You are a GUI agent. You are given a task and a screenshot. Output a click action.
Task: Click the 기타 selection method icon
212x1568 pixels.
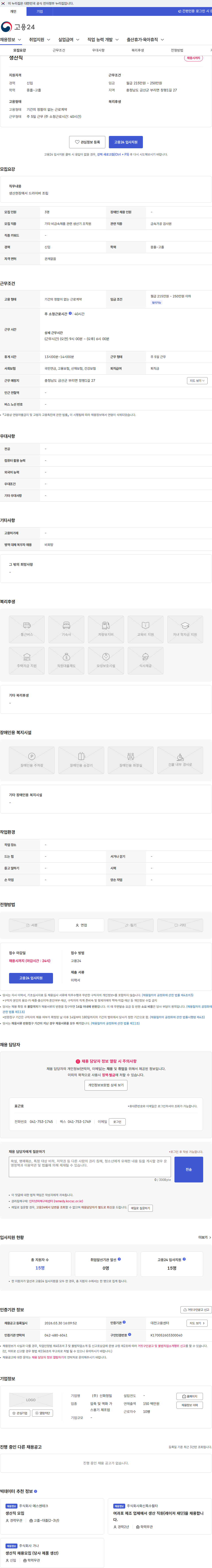tap(180, 925)
